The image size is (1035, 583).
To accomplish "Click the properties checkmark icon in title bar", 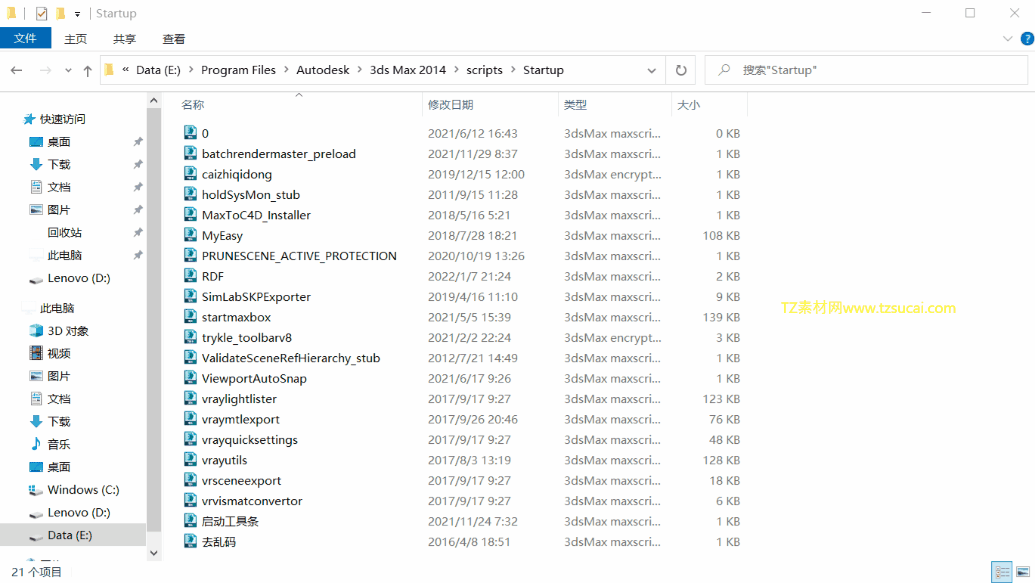I will pos(41,13).
